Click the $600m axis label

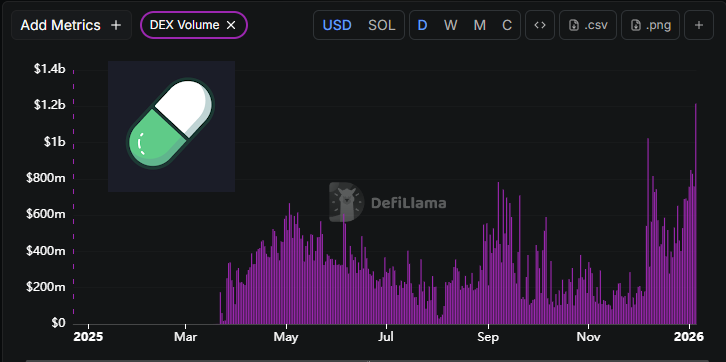pyautogui.click(x=46, y=214)
